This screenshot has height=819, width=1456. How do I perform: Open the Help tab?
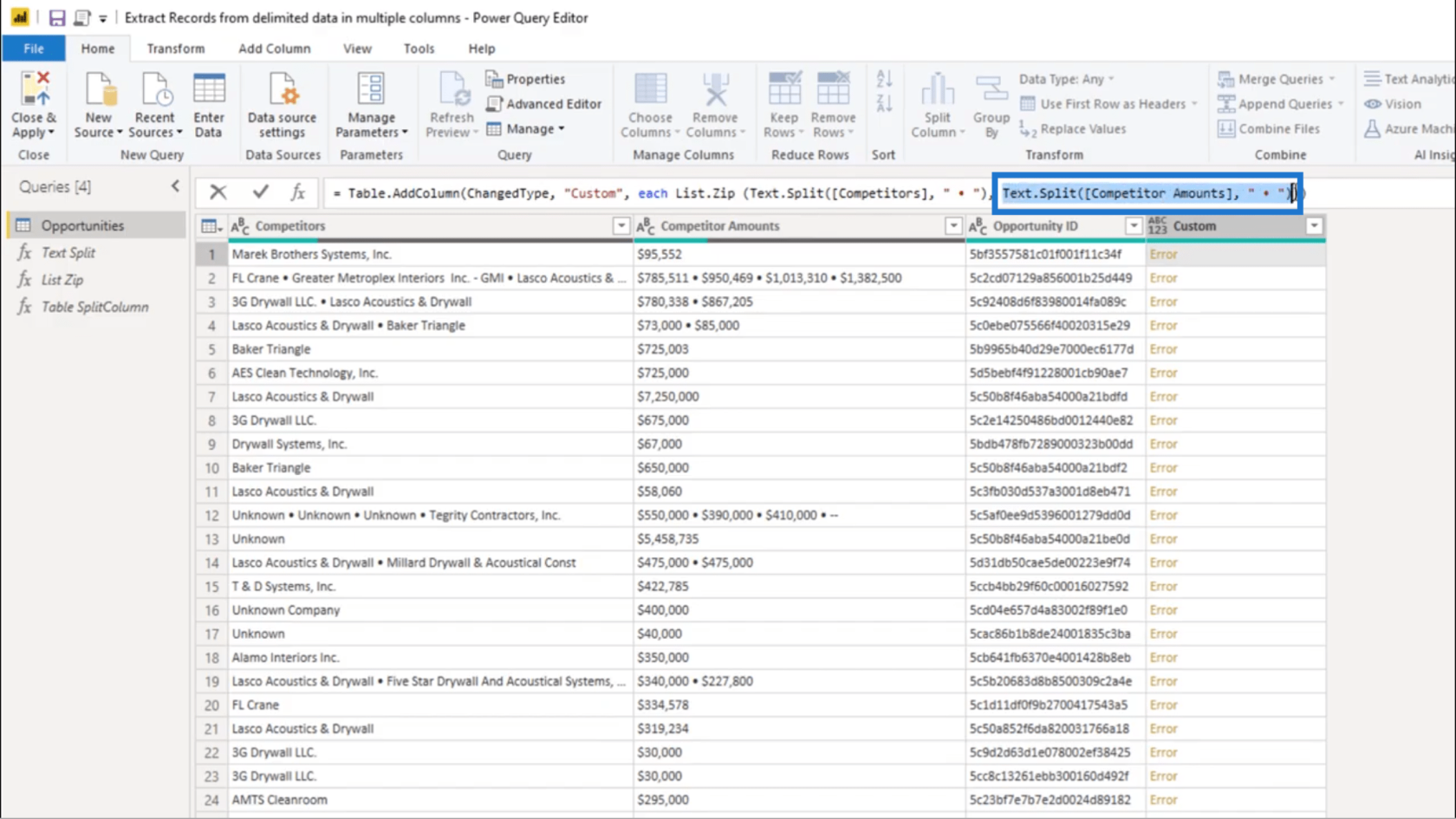[482, 49]
